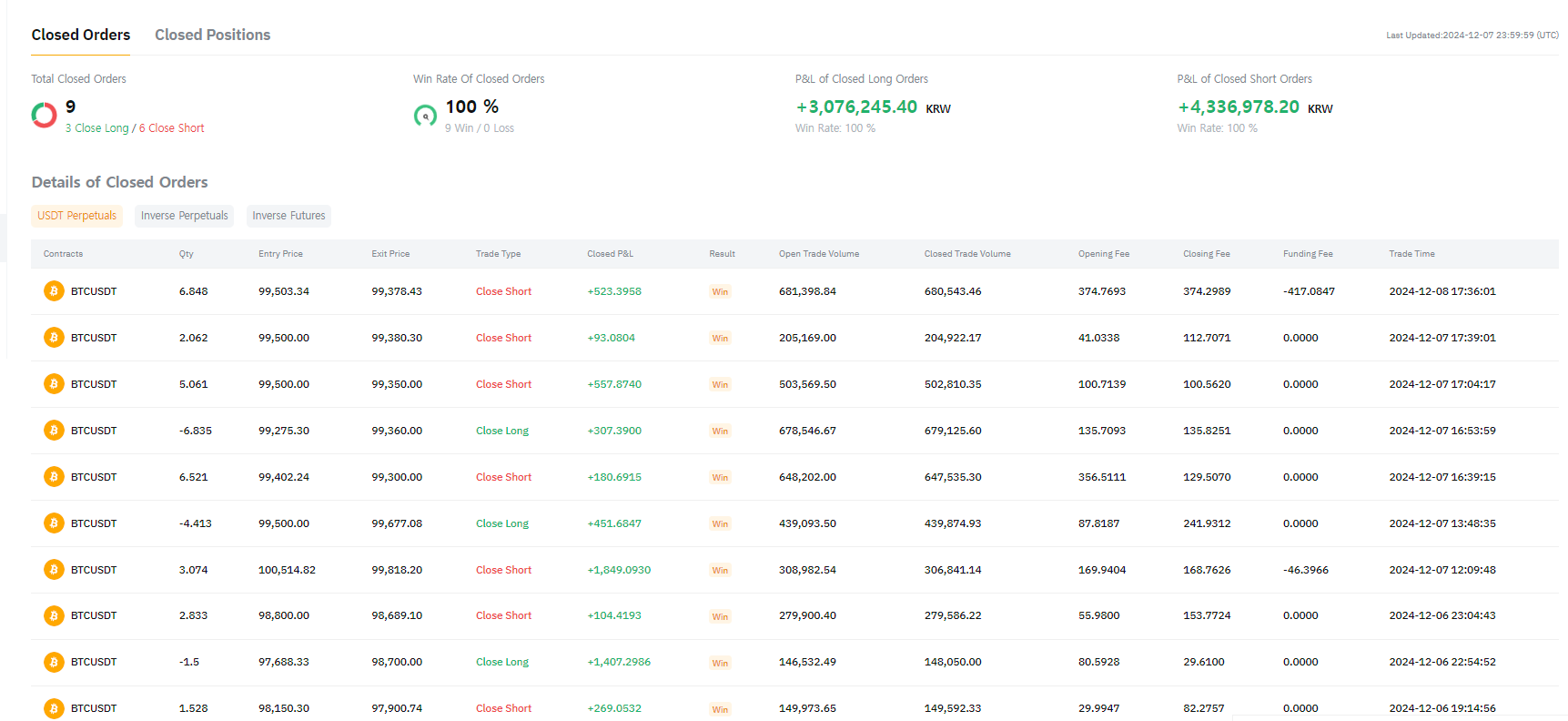
Task: Click Bitcoin icon of 6.848 qty order
Action: [54, 291]
